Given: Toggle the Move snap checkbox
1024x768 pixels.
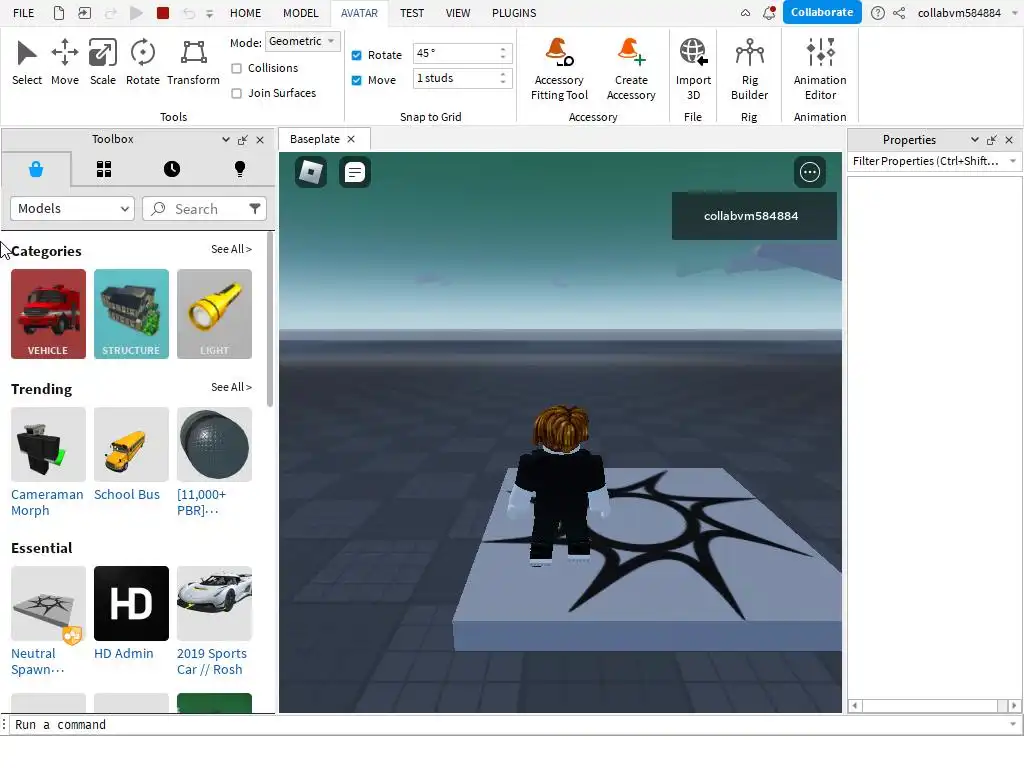Looking at the screenshot, I should click(x=357, y=80).
